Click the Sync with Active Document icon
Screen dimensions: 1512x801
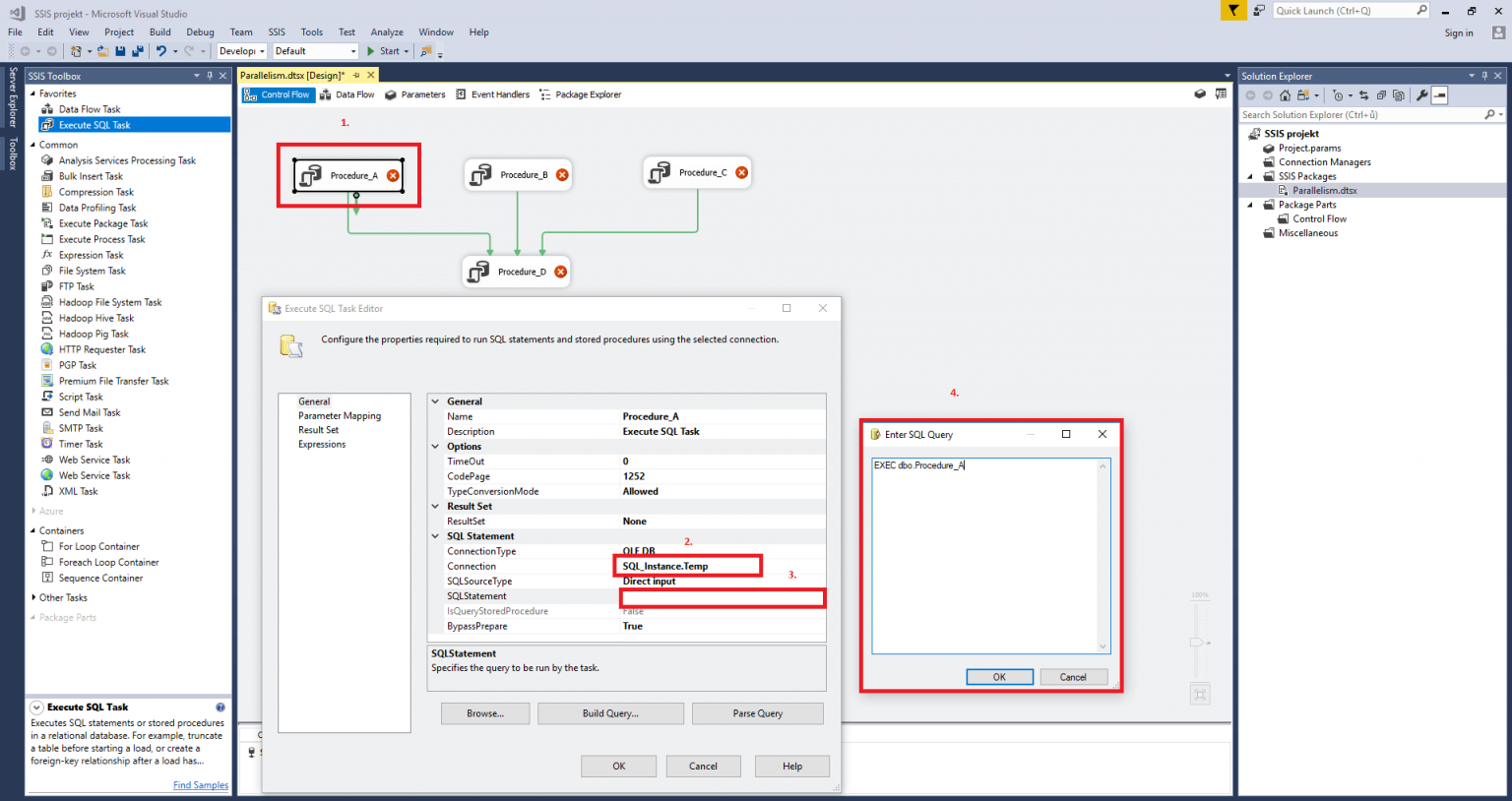pos(1363,95)
